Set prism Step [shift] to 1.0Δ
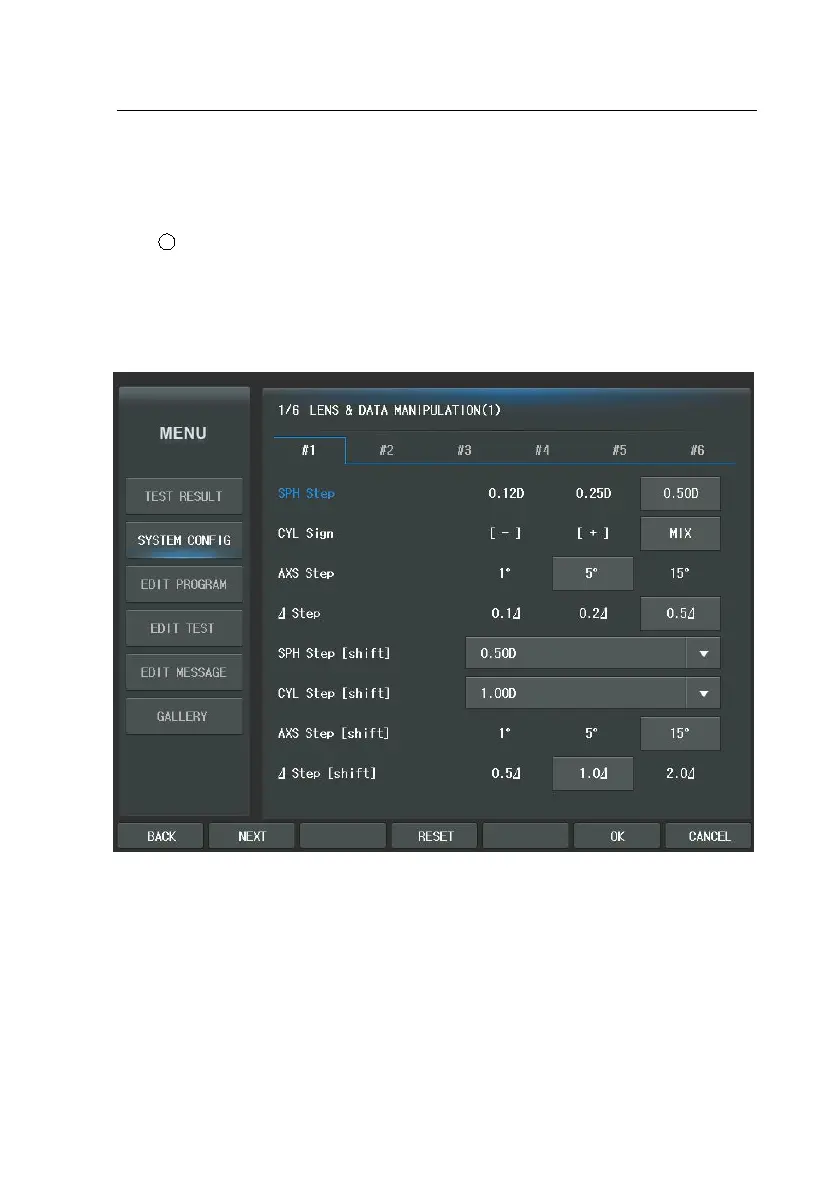839x1191 pixels. 593,773
